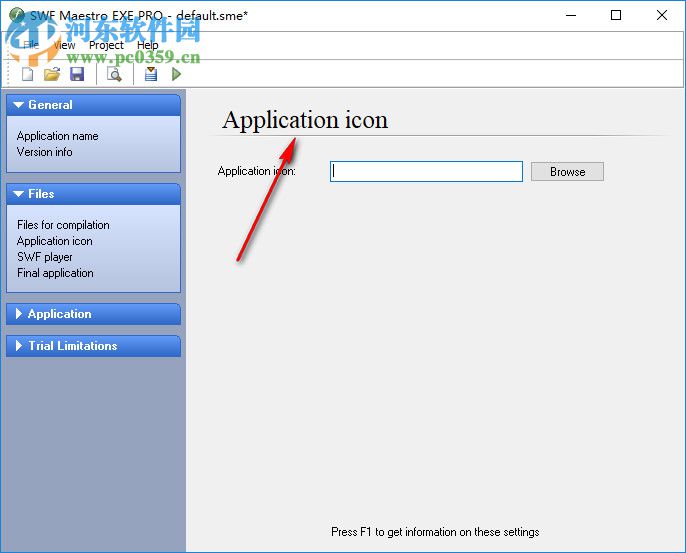Click the Compile project toolbar icon
Viewport: 686px width, 553px height.
click(151, 74)
